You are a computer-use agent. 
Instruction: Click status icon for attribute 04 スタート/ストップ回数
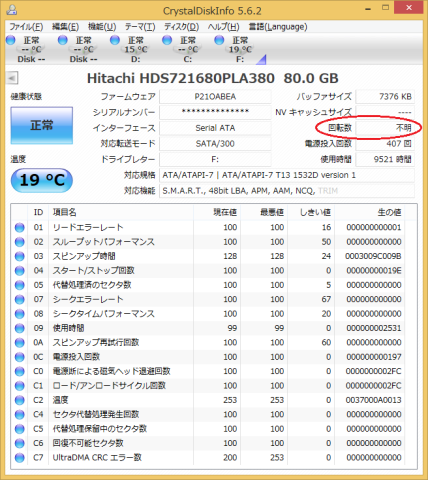click(x=20, y=271)
